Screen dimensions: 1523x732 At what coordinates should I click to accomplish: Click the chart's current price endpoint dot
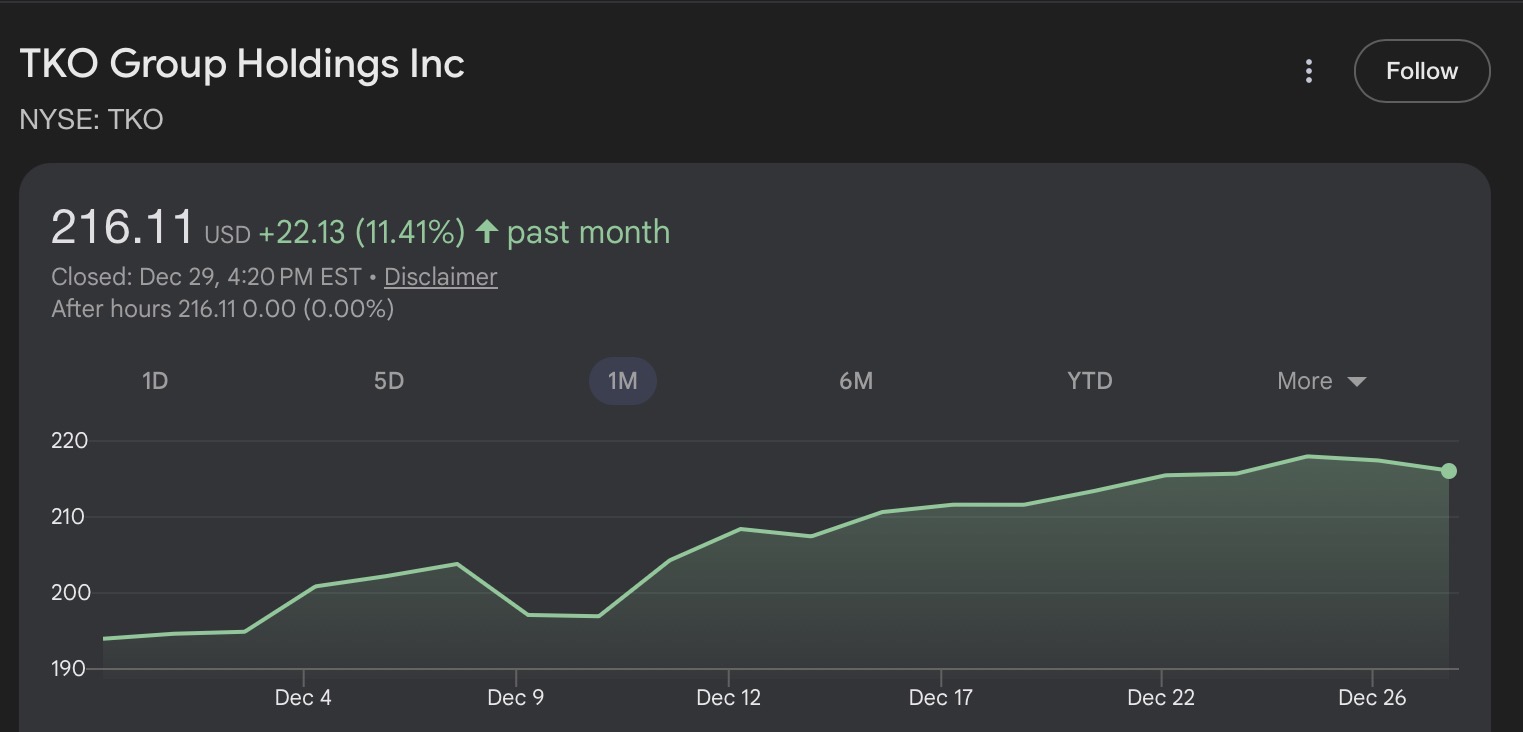point(1448,471)
